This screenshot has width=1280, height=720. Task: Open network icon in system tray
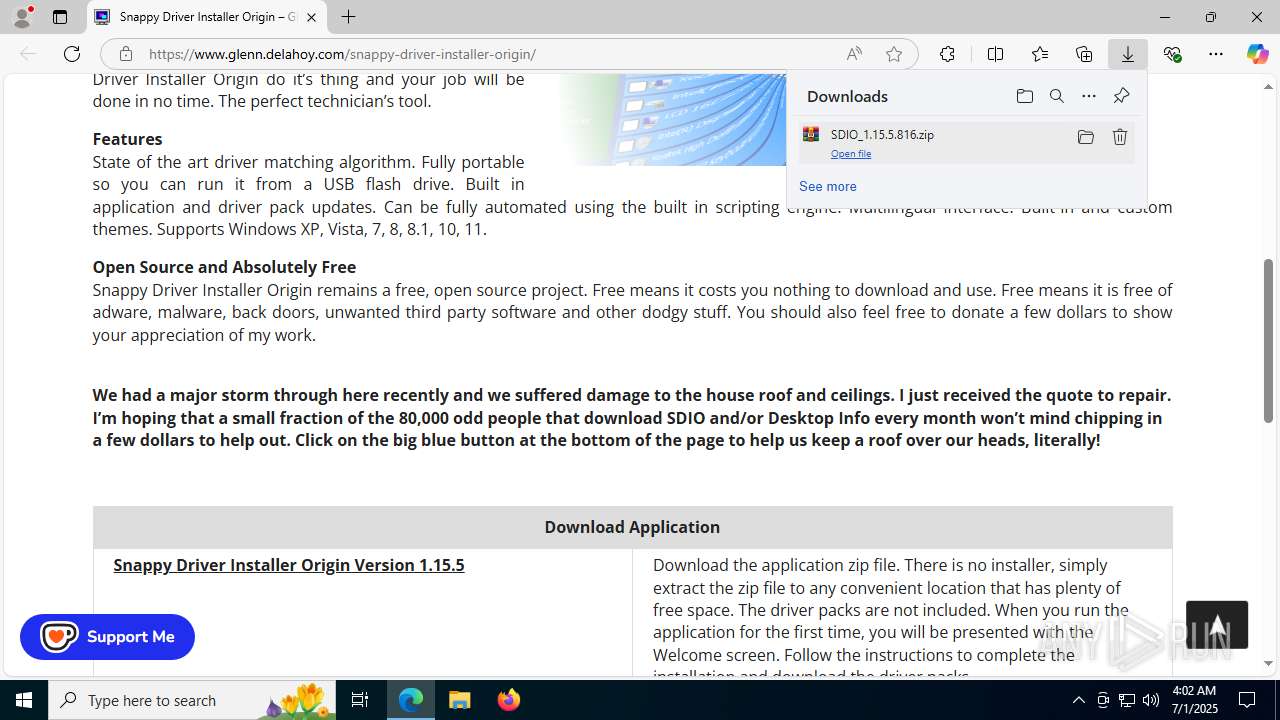point(1127,700)
